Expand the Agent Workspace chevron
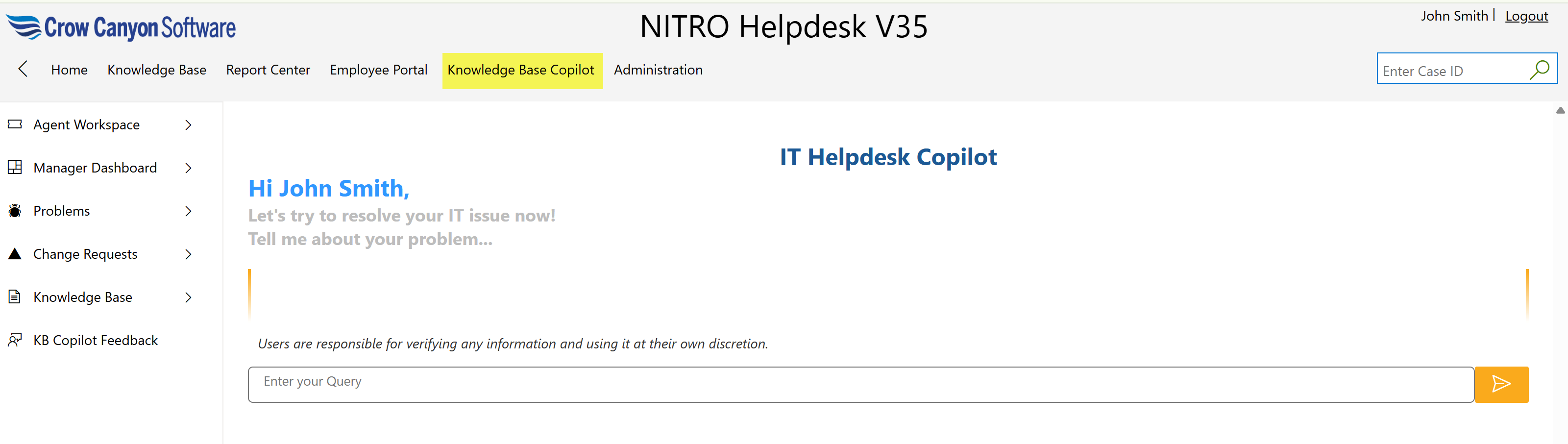 [188, 125]
